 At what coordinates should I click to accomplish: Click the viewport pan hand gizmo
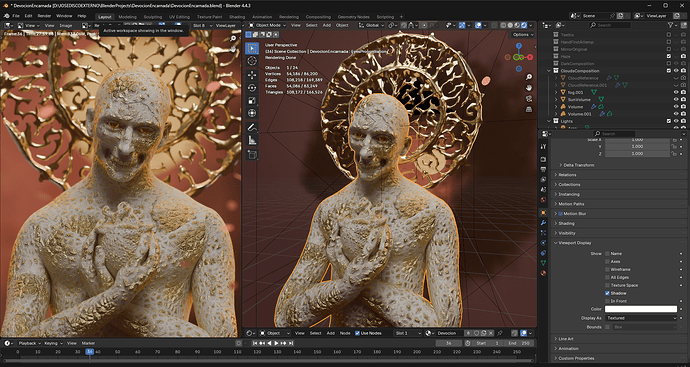529,88
